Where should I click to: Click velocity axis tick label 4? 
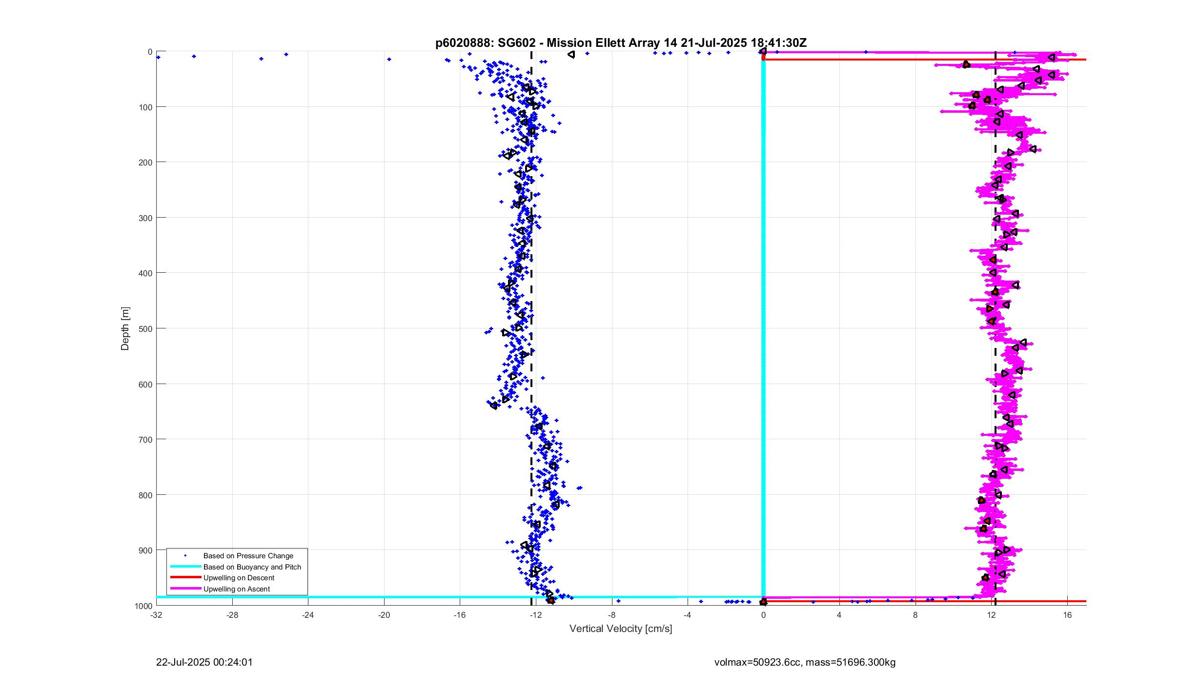click(x=839, y=616)
